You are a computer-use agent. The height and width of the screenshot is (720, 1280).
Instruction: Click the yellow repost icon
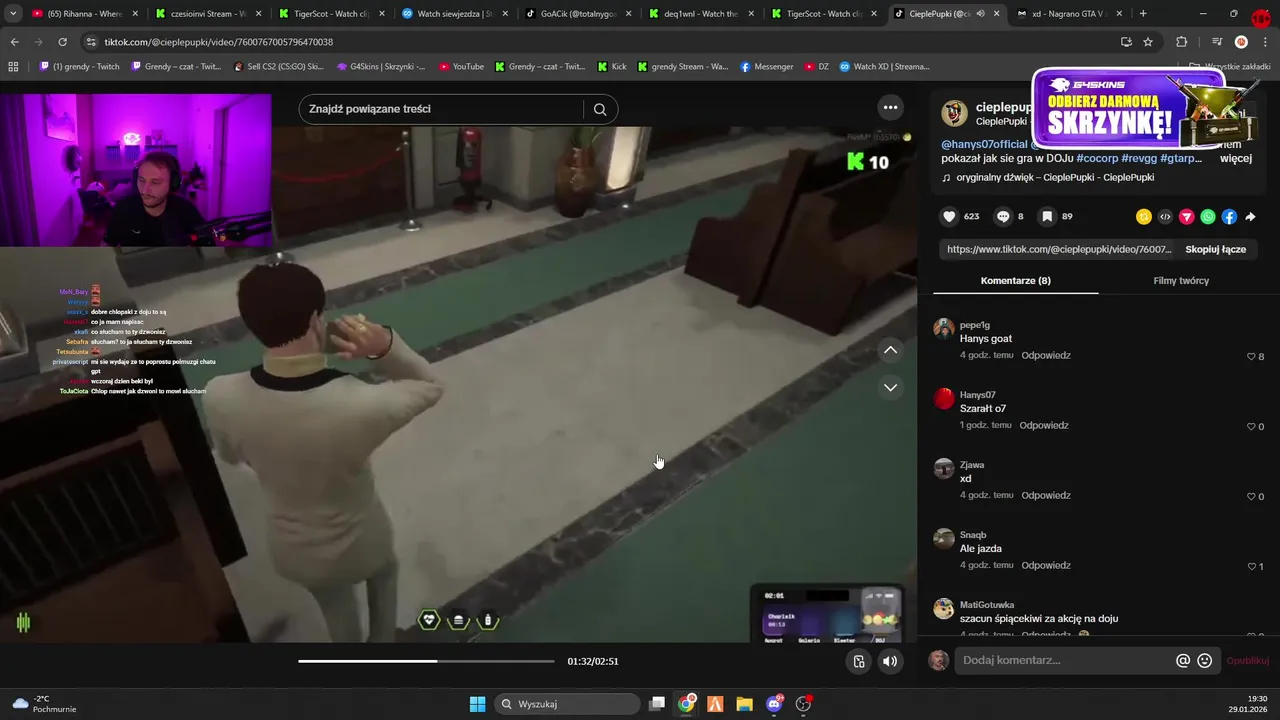point(1144,217)
